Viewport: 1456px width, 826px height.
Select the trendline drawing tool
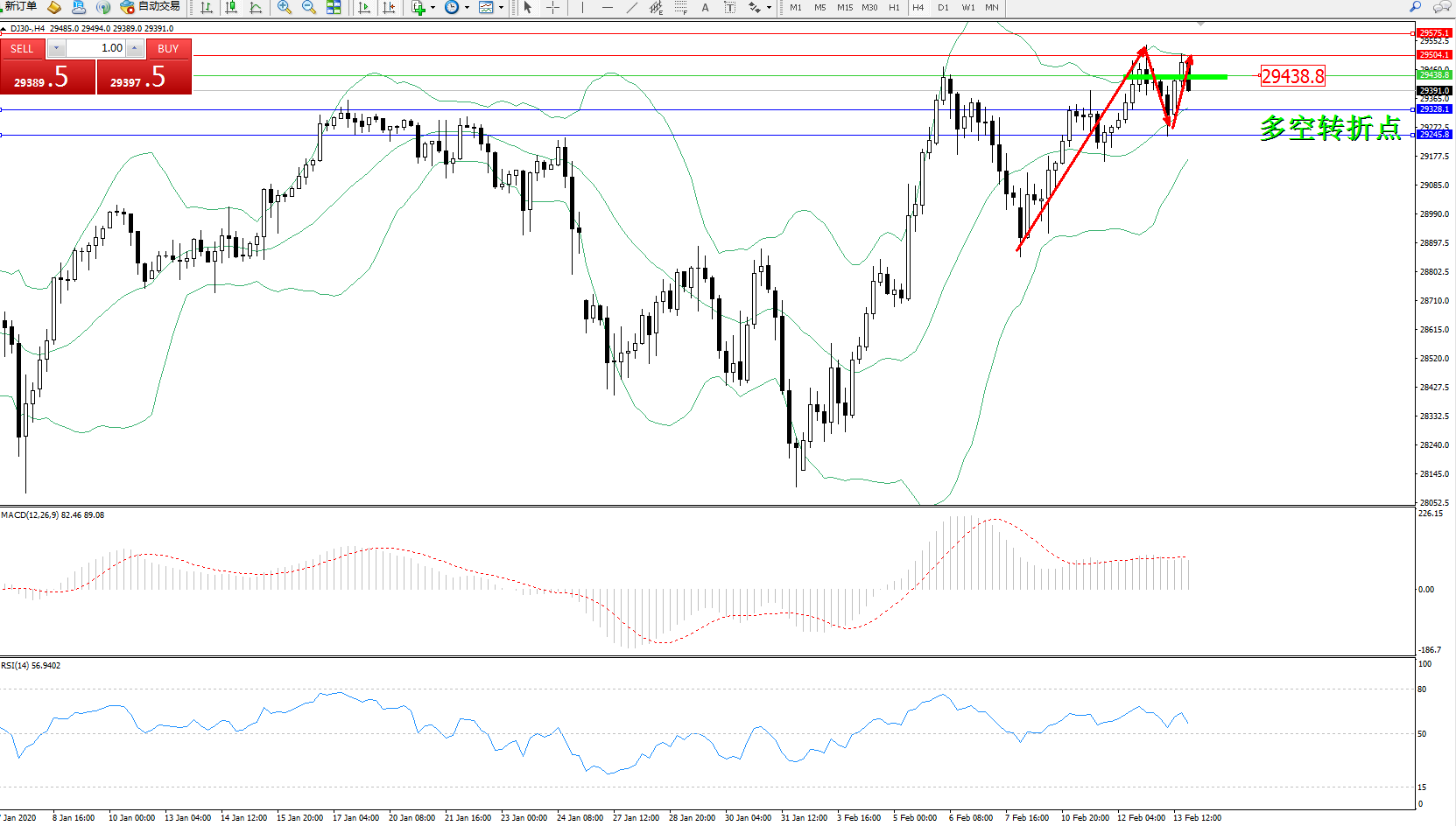coord(632,8)
